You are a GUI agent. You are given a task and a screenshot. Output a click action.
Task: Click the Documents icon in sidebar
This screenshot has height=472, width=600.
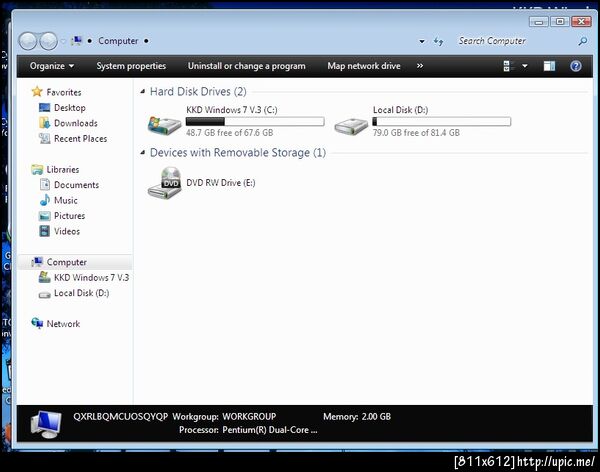tap(45, 185)
